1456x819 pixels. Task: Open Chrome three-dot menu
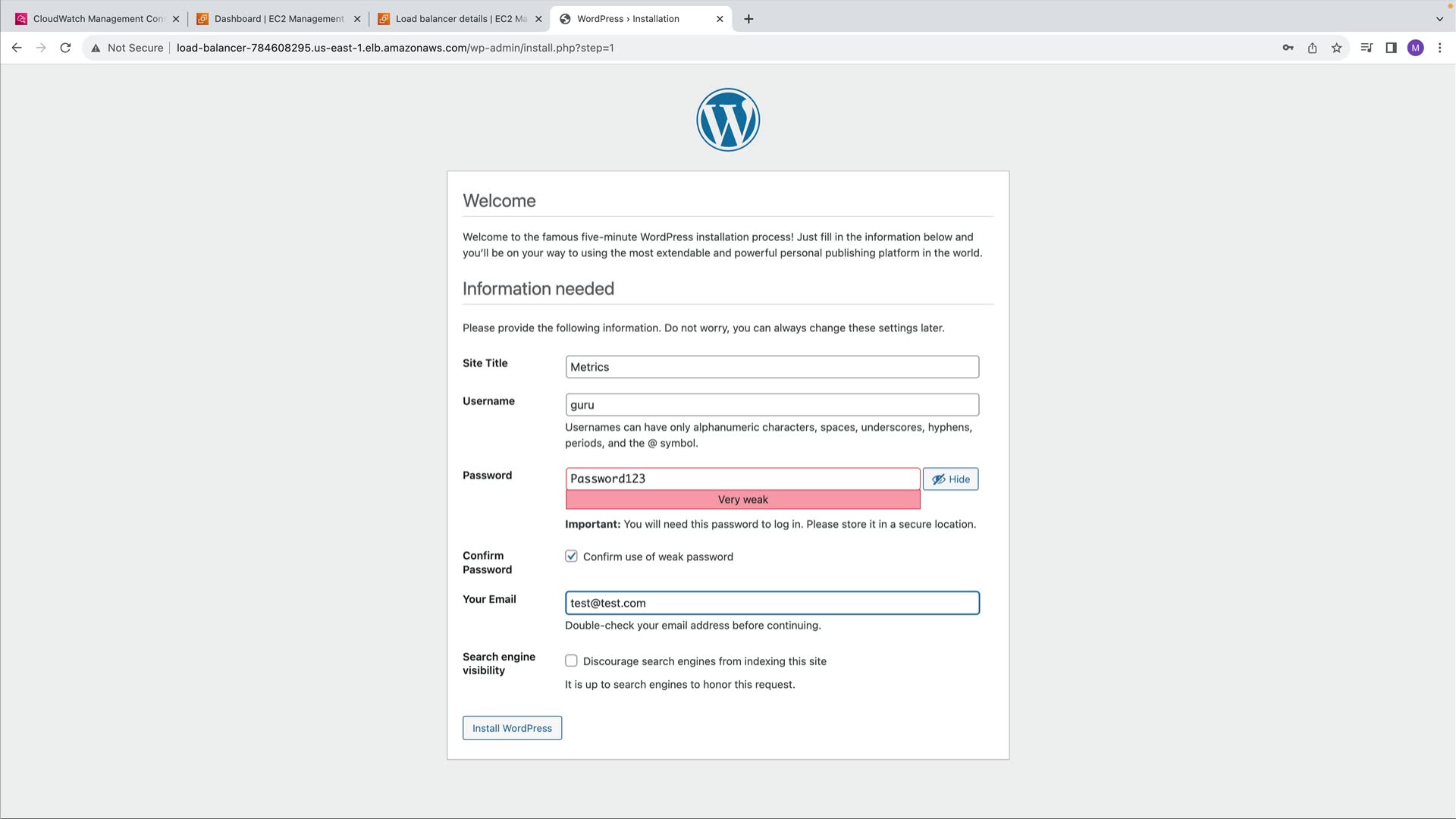(1439, 48)
